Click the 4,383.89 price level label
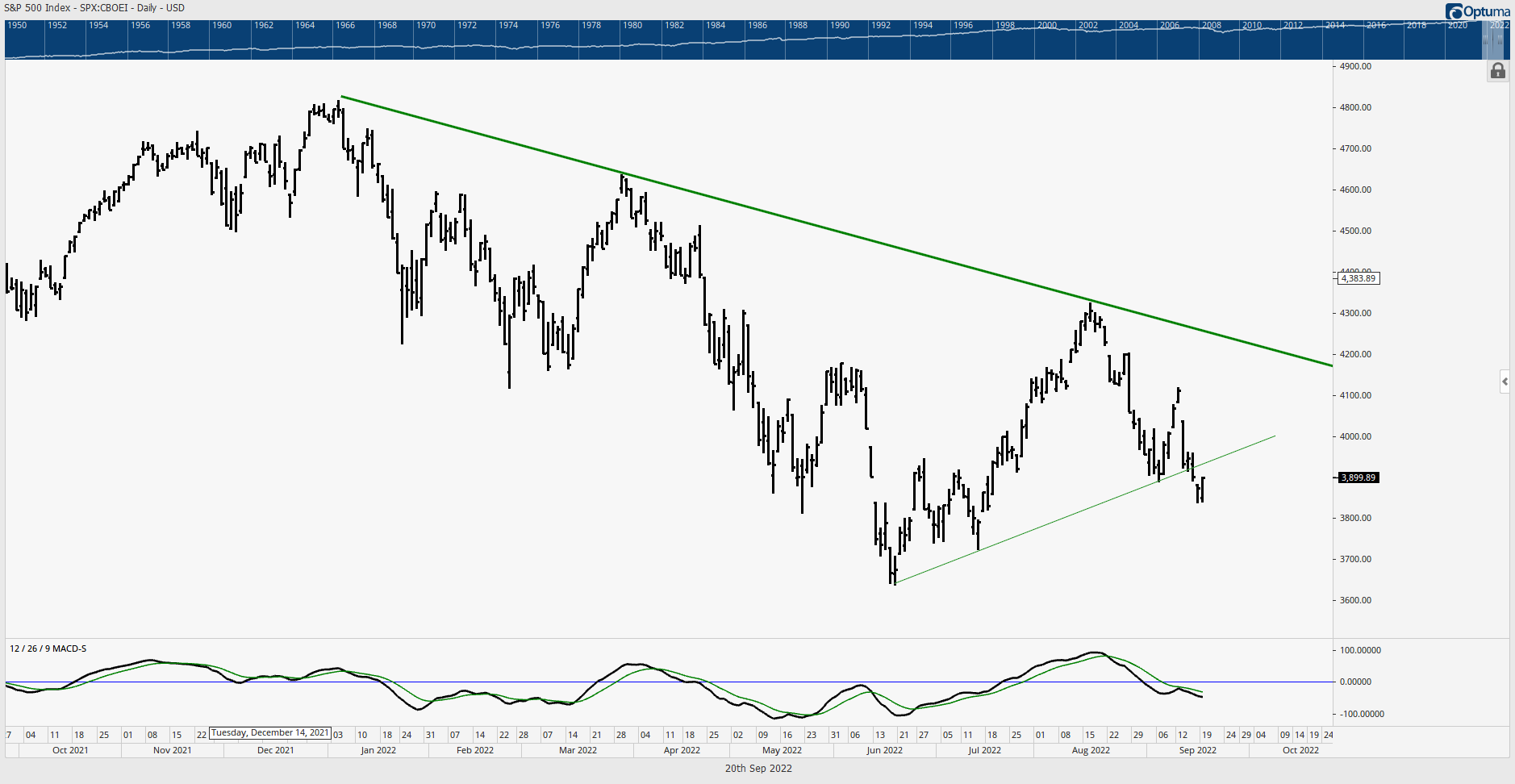 click(x=1357, y=277)
